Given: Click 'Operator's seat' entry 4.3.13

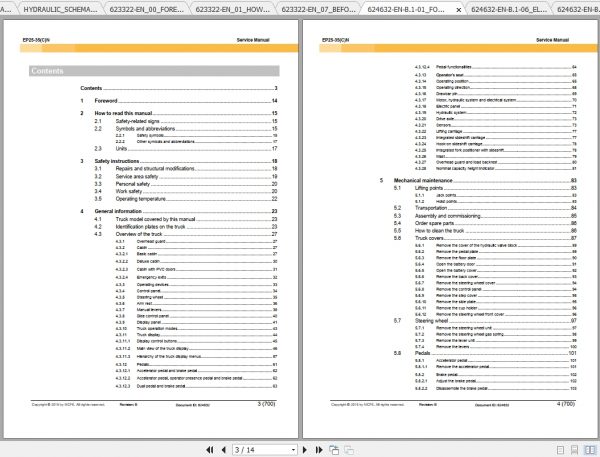Looking at the screenshot, I should (x=450, y=75).
